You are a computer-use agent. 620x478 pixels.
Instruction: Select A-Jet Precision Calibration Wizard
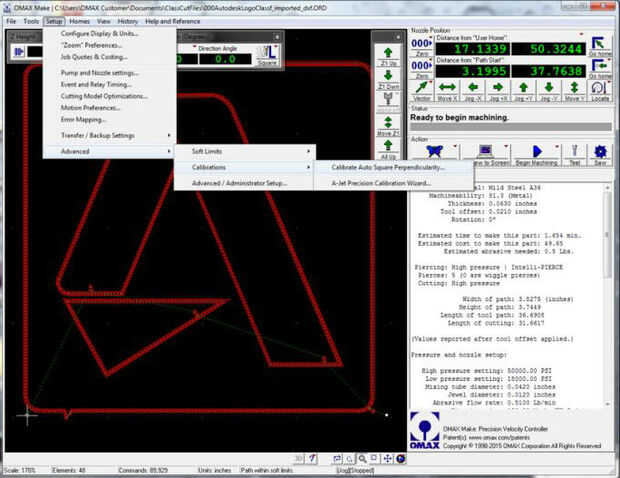tap(394, 183)
